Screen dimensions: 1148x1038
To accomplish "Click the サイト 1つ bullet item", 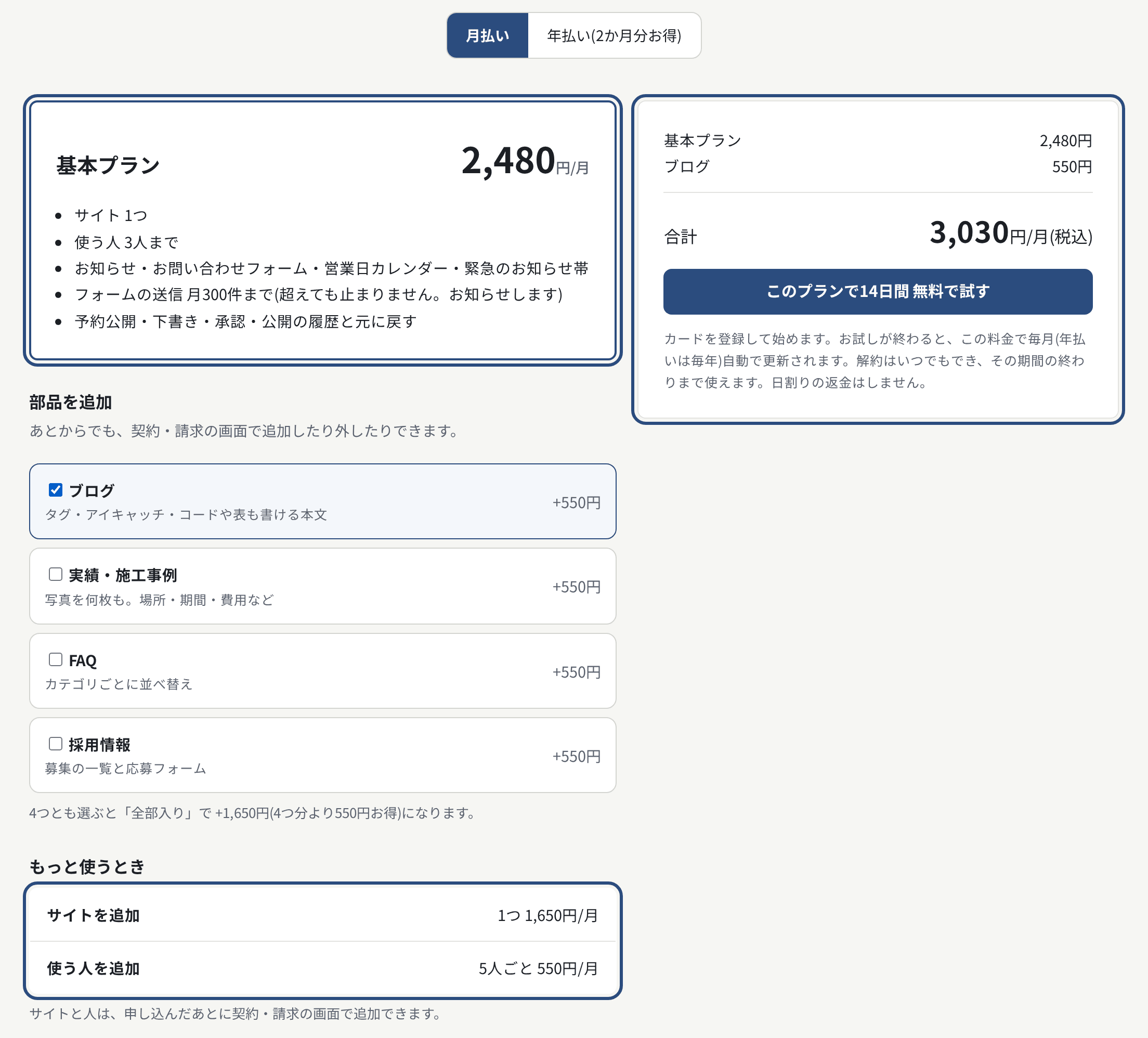I will tap(111, 215).
